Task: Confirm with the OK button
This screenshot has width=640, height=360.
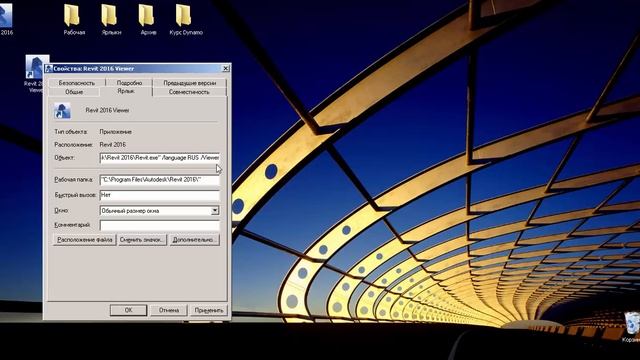Action: pyautogui.click(x=128, y=310)
